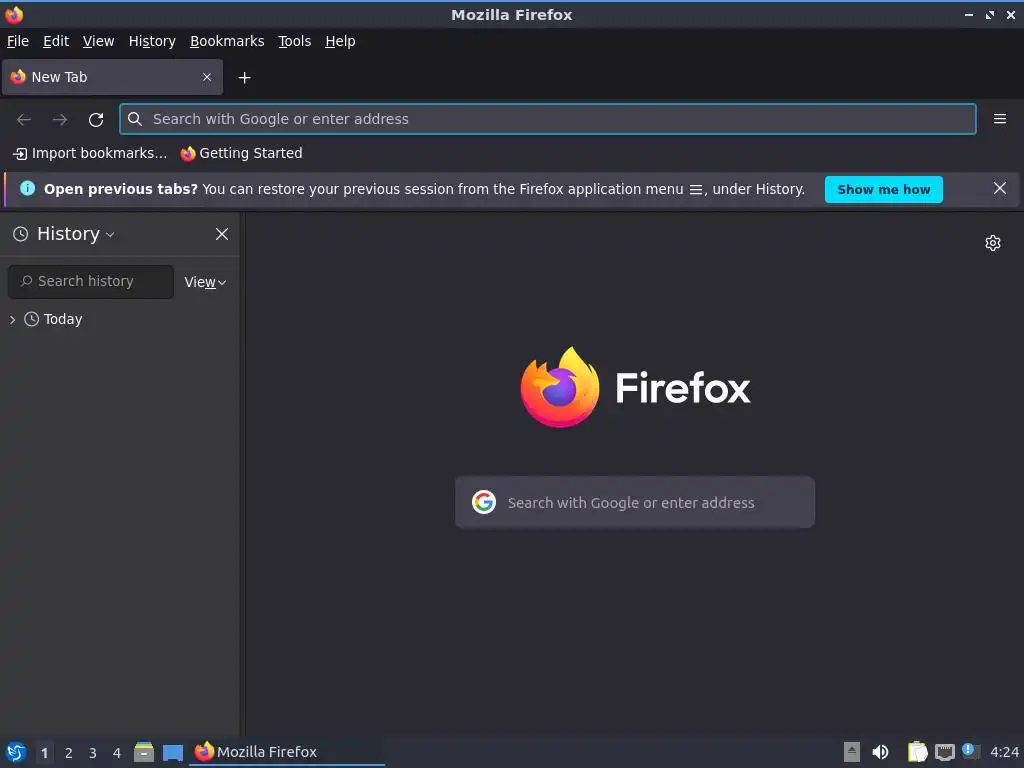Click the Show me how button

pyautogui.click(x=884, y=189)
